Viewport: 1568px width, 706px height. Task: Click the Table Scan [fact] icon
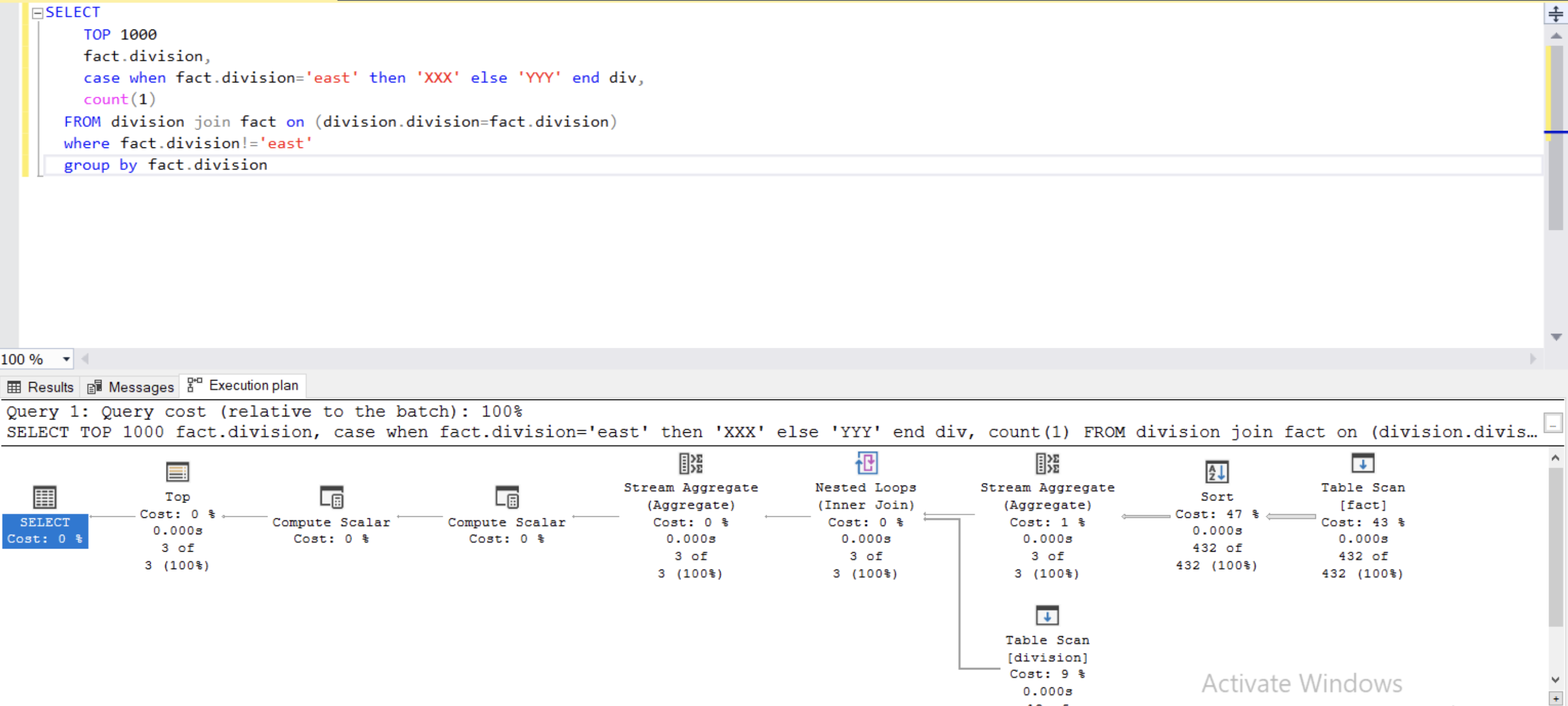(1363, 463)
